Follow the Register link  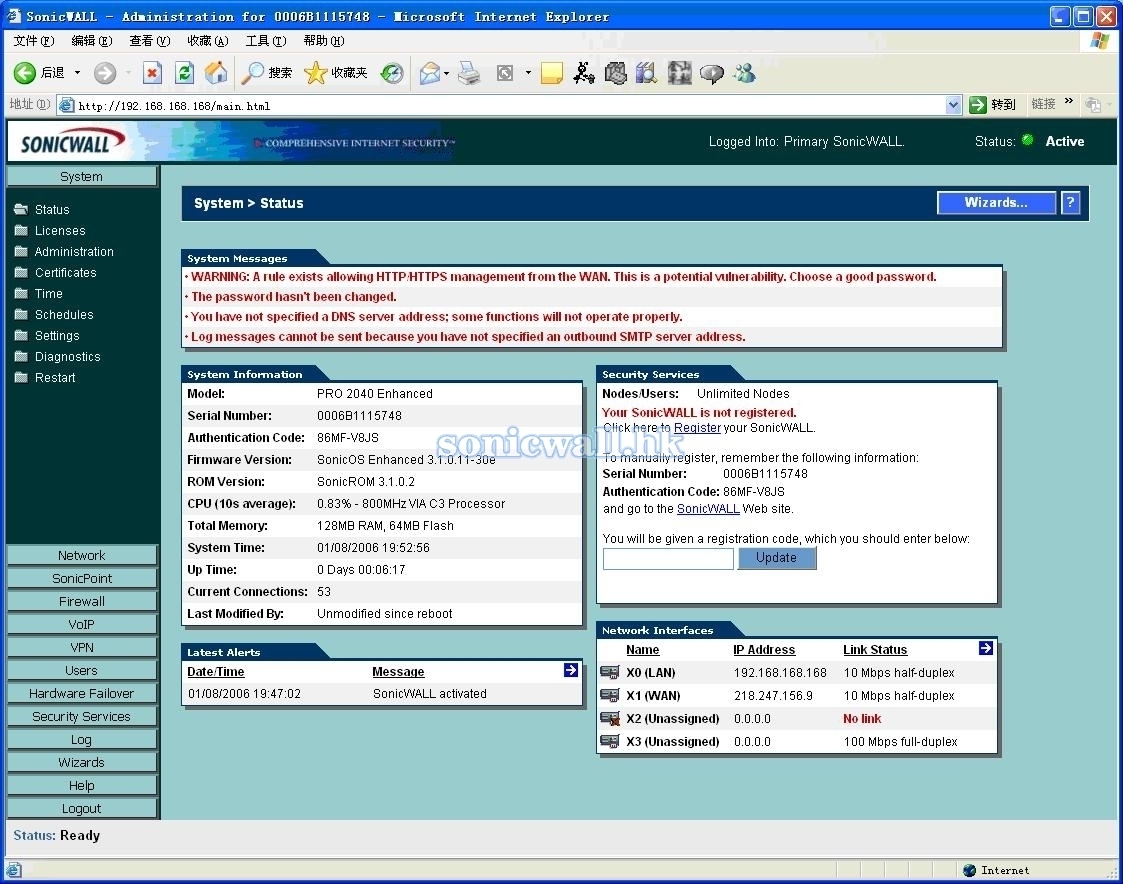point(697,428)
